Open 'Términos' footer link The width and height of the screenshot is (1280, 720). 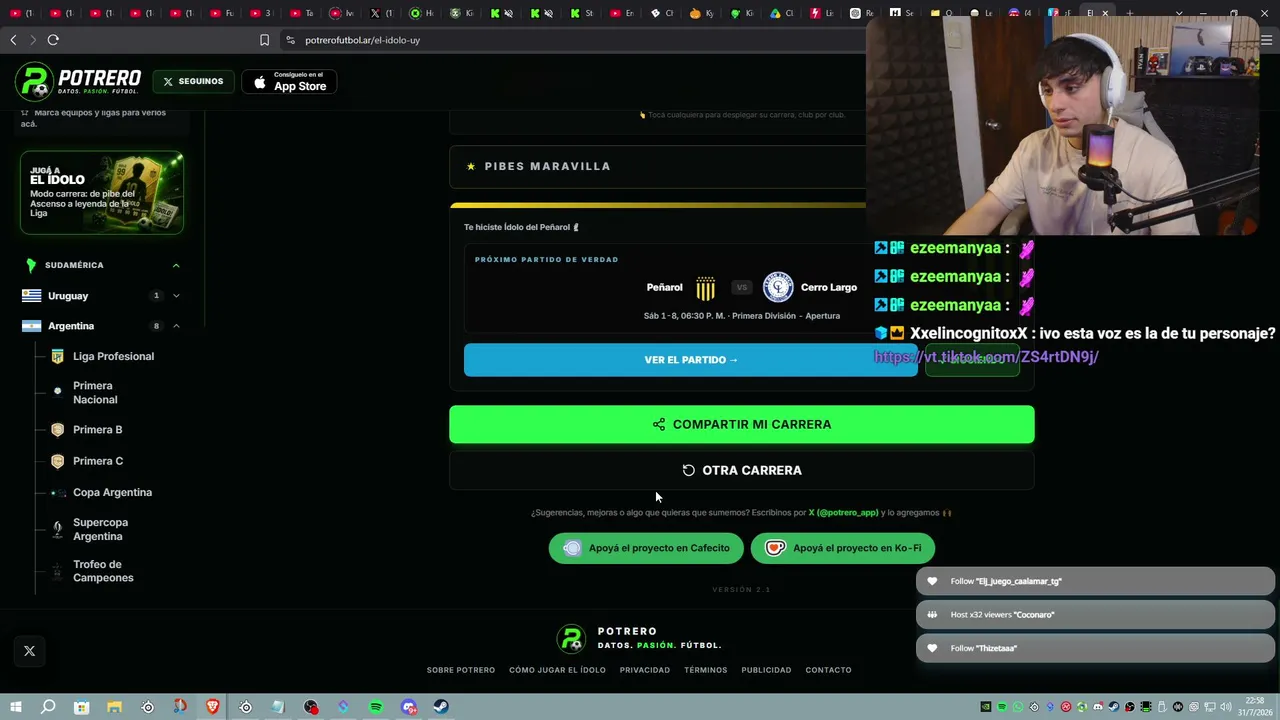coord(706,670)
